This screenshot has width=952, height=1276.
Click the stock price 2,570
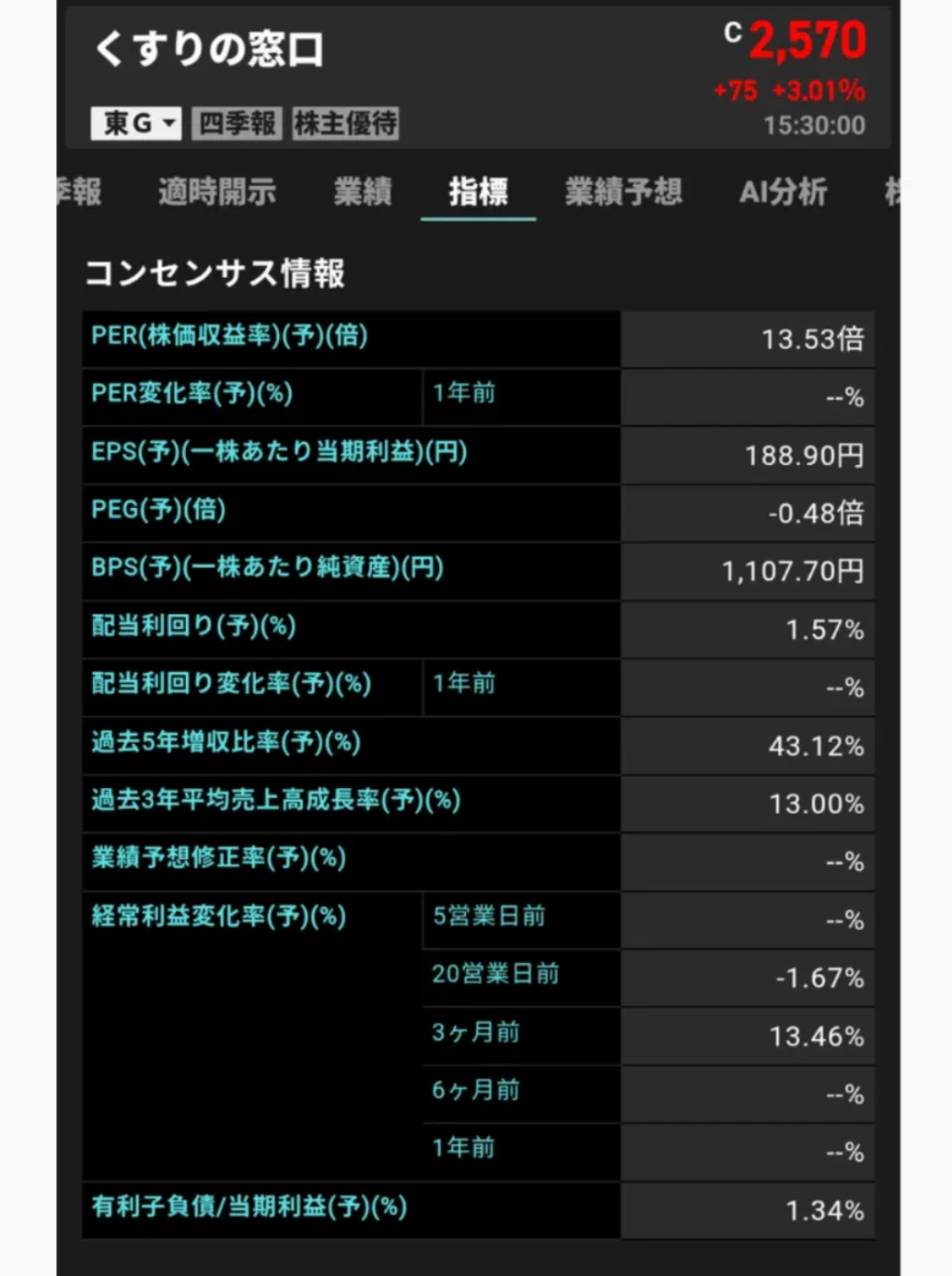click(807, 41)
